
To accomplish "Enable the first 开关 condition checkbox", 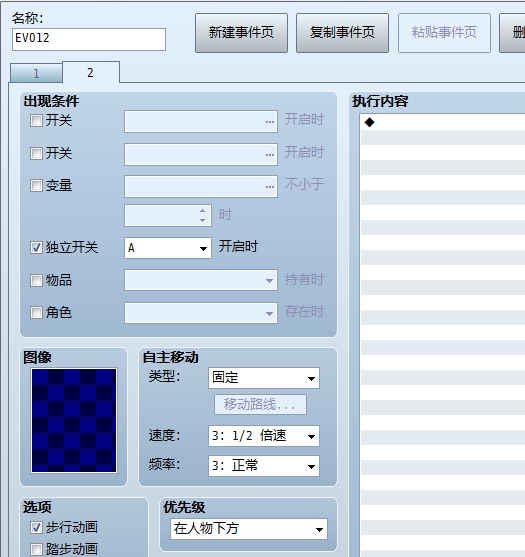I will pyautogui.click(x=36, y=120).
